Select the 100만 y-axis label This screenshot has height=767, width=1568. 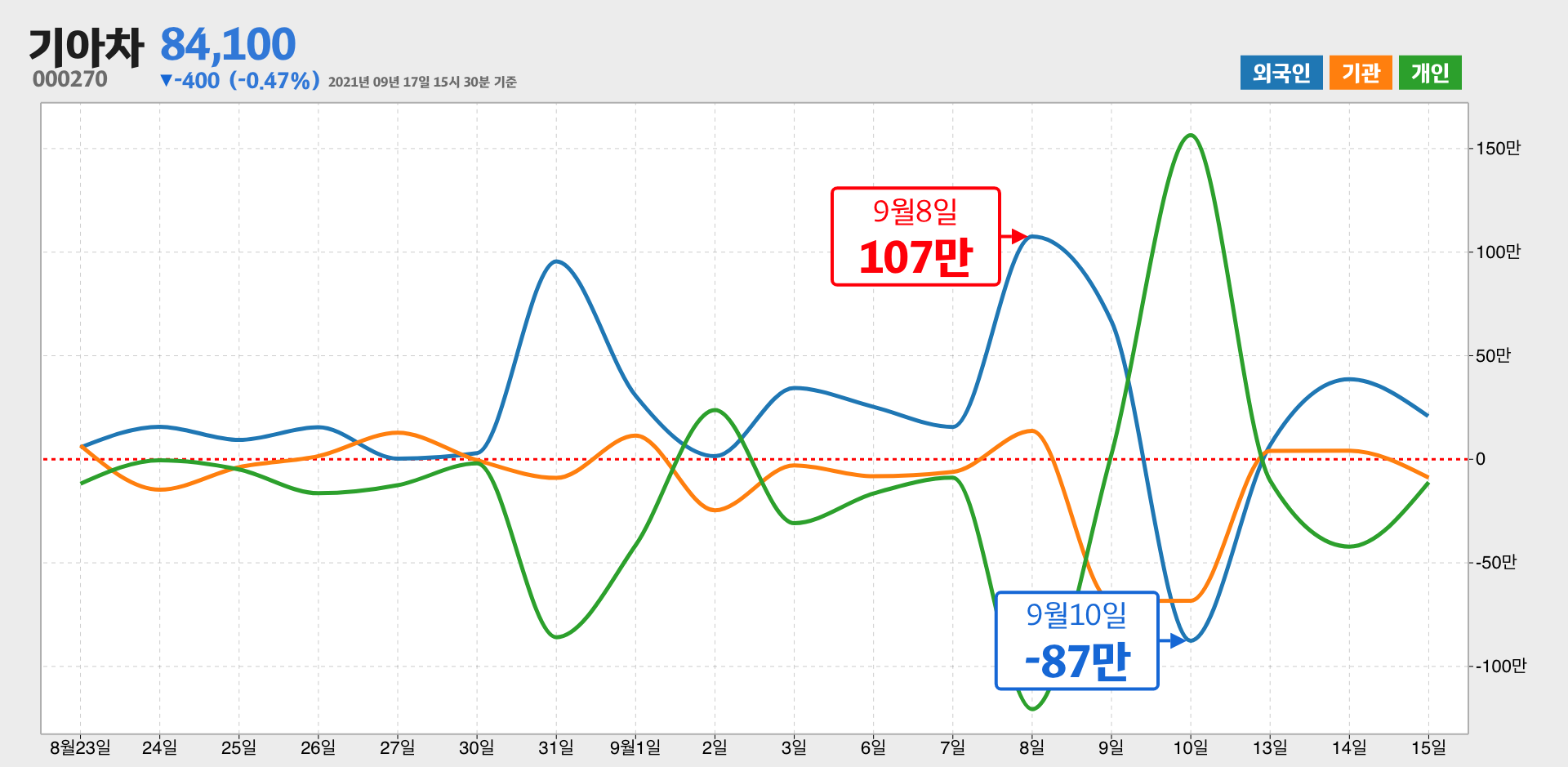click(x=1499, y=252)
